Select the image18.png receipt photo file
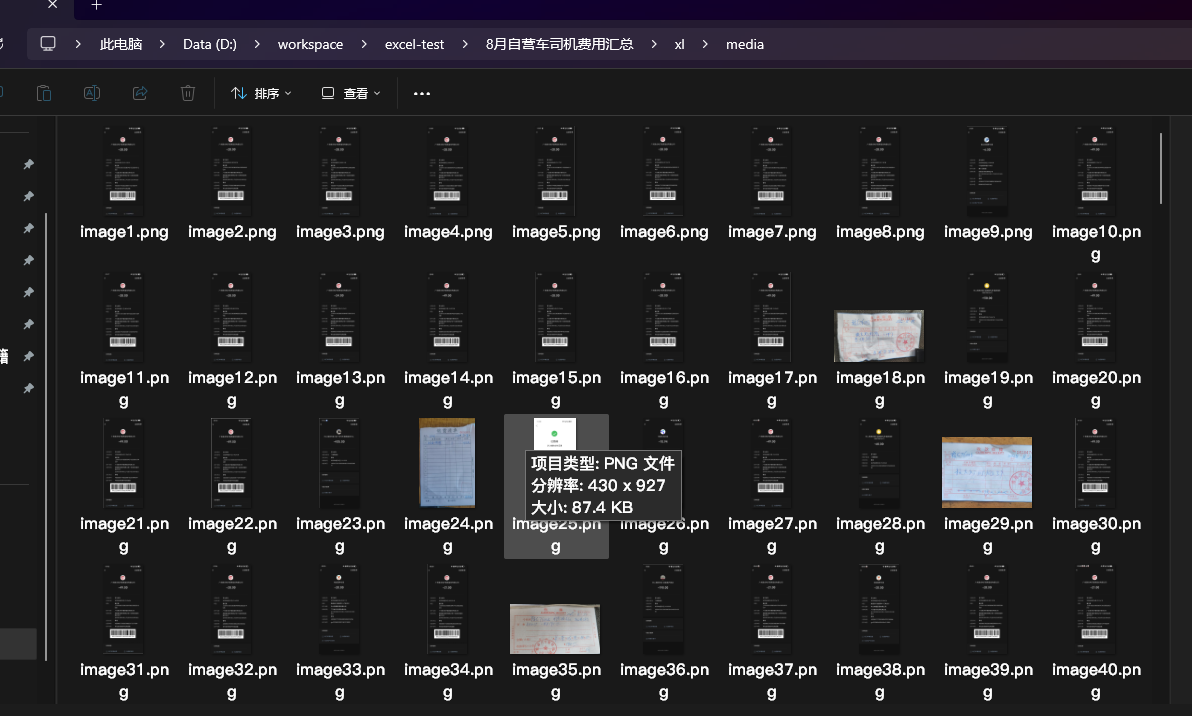Screen dimensions: 1192x716 879,336
